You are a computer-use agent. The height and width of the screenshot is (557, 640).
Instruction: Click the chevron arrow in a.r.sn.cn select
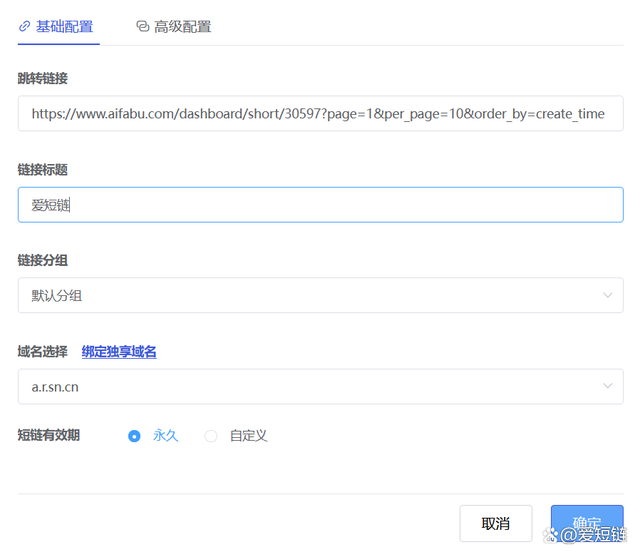coord(607,386)
